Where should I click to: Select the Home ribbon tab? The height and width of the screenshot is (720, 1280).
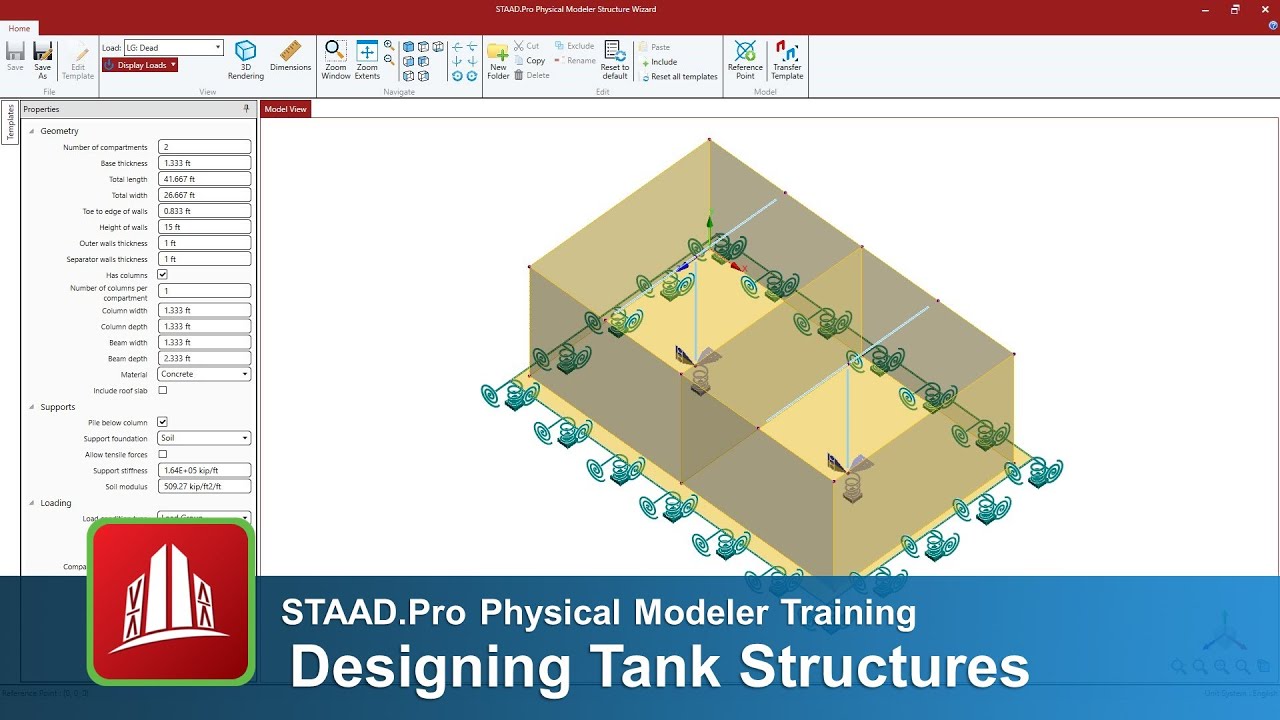tap(19, 28)
